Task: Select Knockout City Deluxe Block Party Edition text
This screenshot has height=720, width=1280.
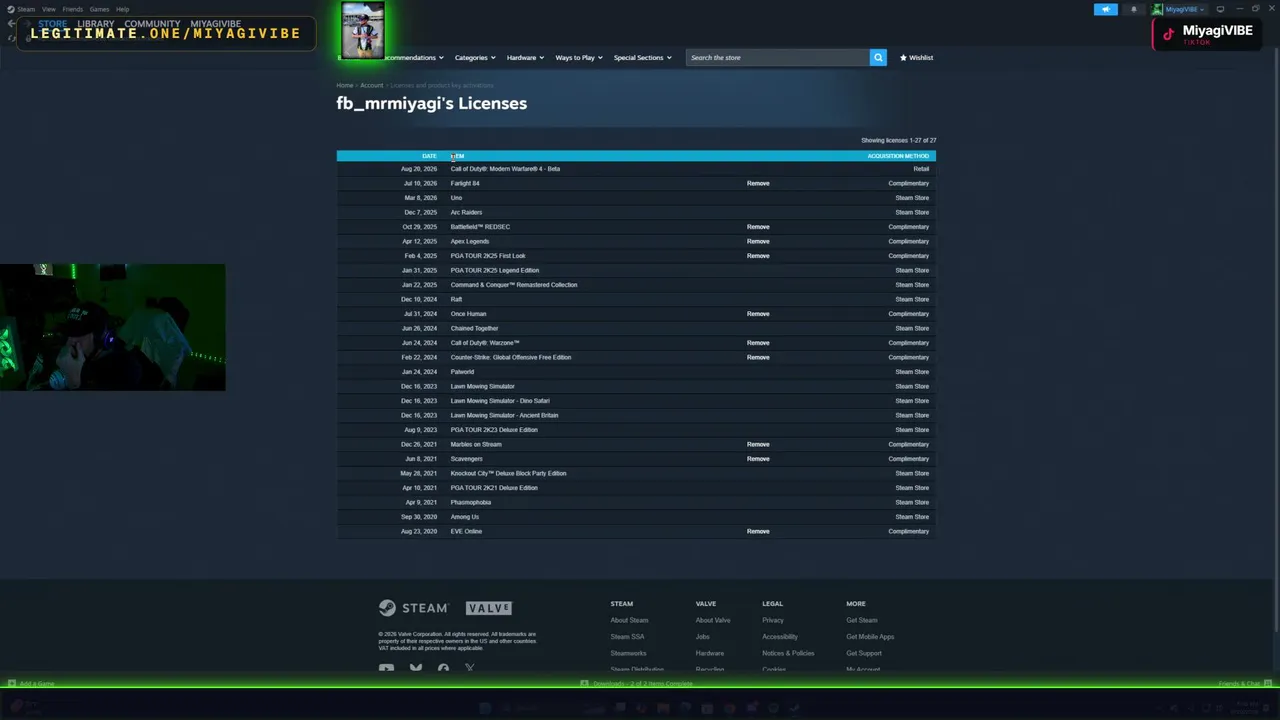Action: coord(508,473)
